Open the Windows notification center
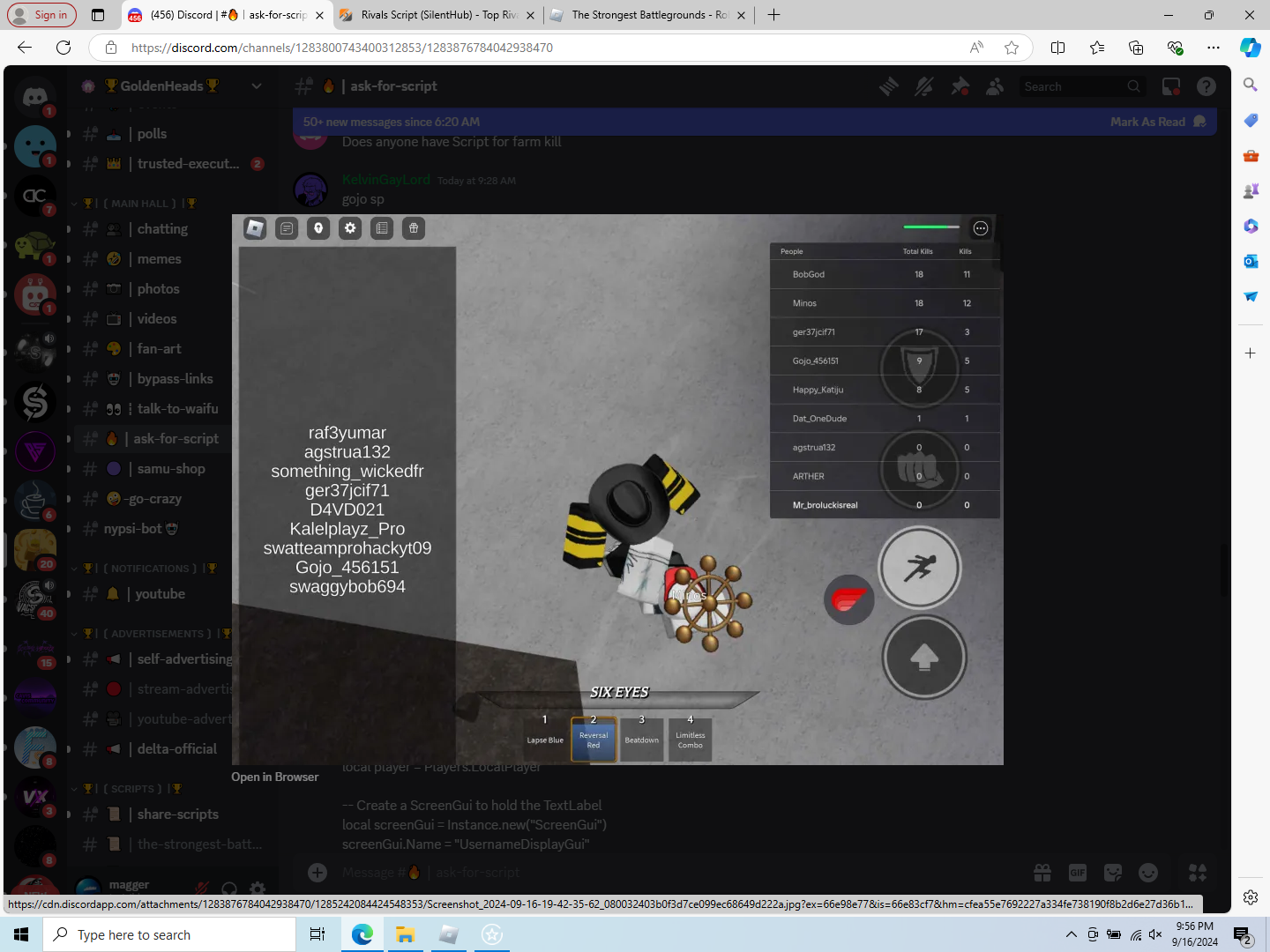1270x952 pixels. pyautogui.click(x=1242, y=934)
